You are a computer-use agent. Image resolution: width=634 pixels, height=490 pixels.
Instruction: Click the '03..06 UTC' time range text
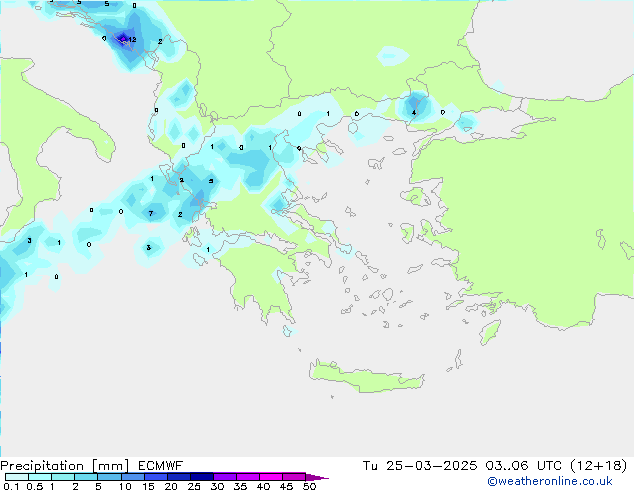pos(524,466)
